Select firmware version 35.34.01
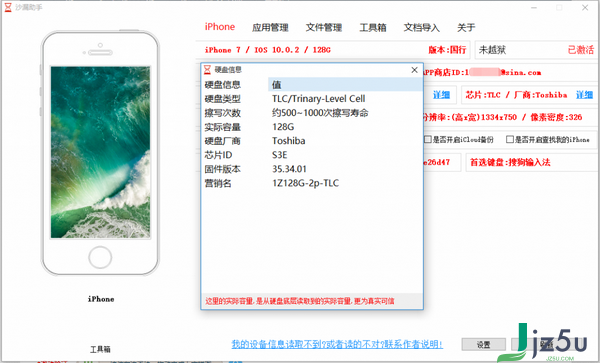 [289, 169]
